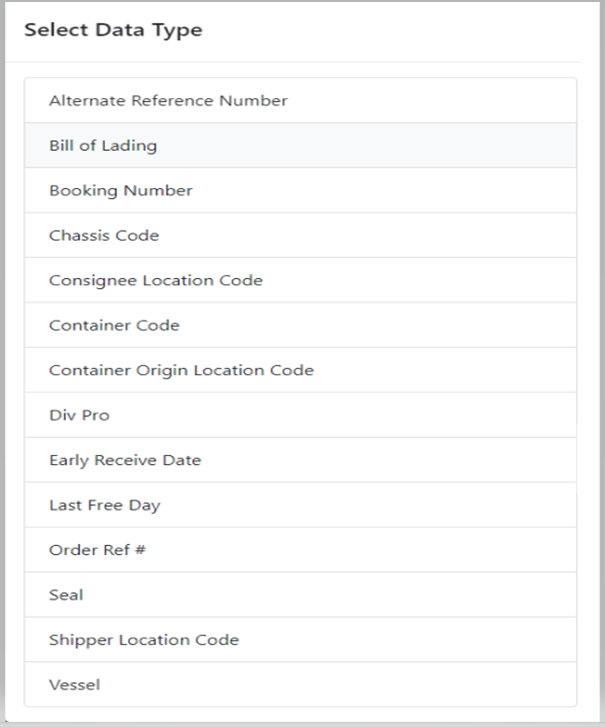Choose the Seal data type

(300, 595)
